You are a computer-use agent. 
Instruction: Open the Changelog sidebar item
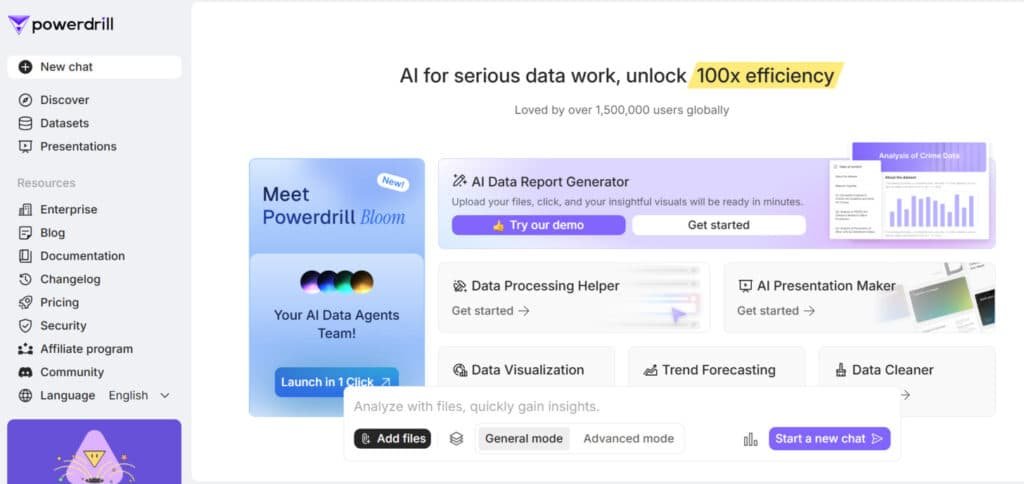(70, 279)
